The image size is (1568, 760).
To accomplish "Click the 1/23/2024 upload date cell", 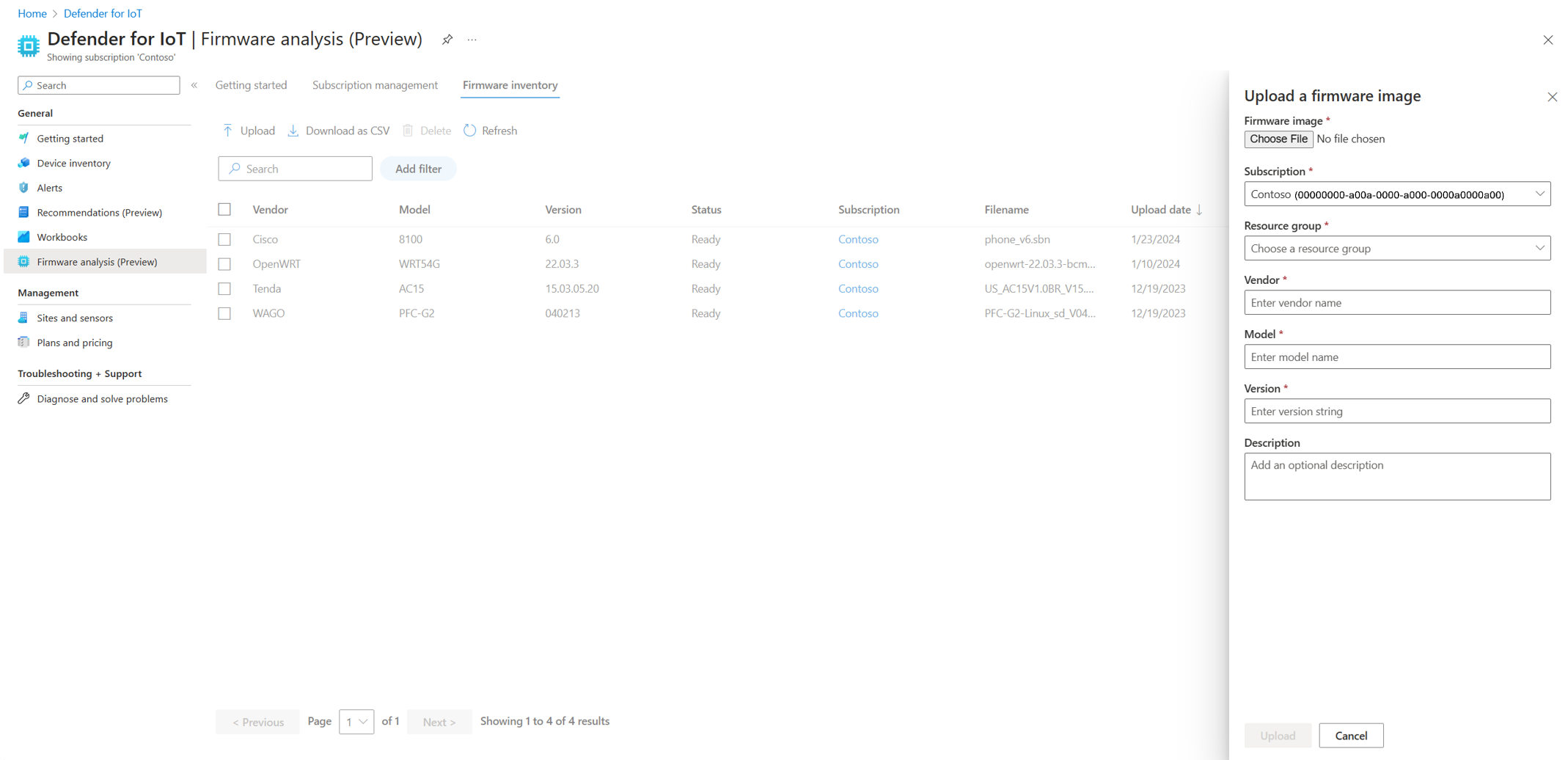I will pyautogui.click(x=1155, y=239).
